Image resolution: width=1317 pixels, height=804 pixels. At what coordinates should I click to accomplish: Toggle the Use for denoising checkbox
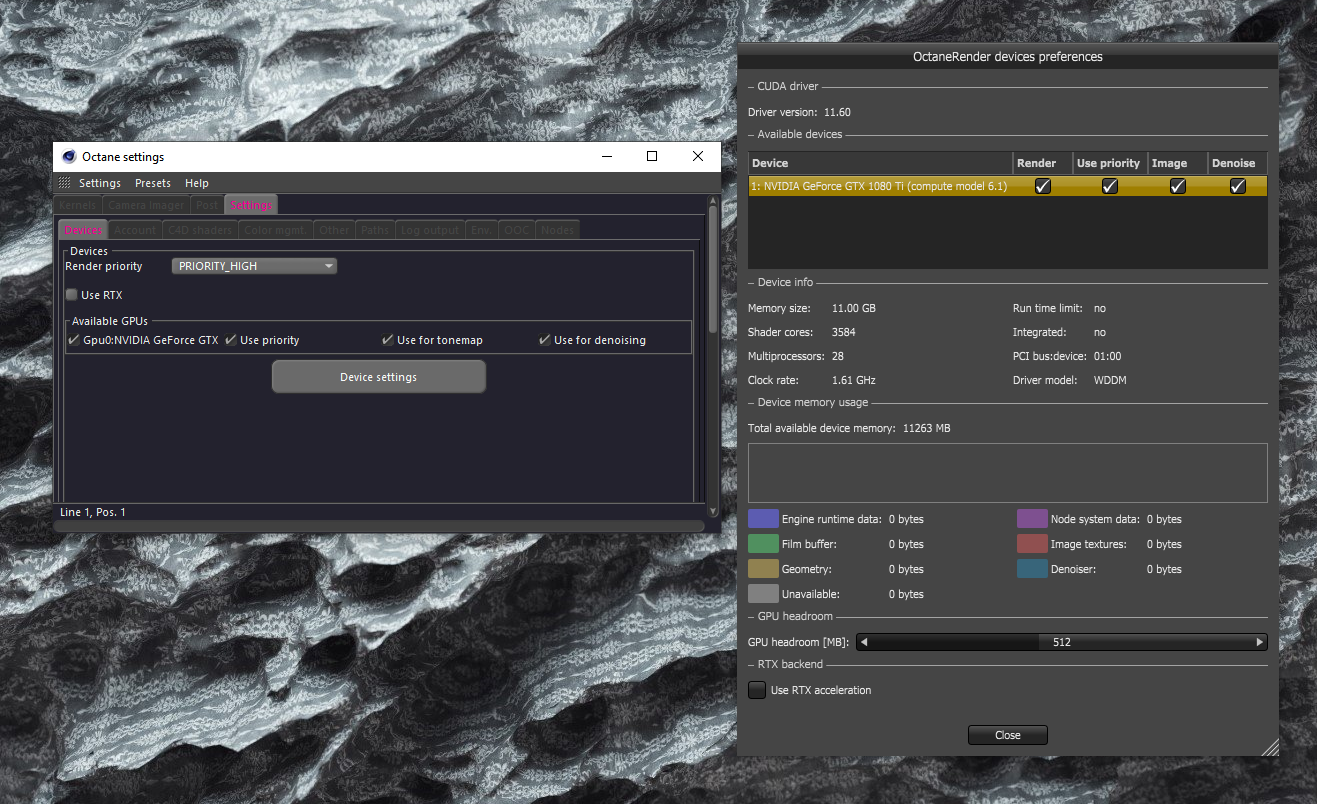tap(545, 340)
